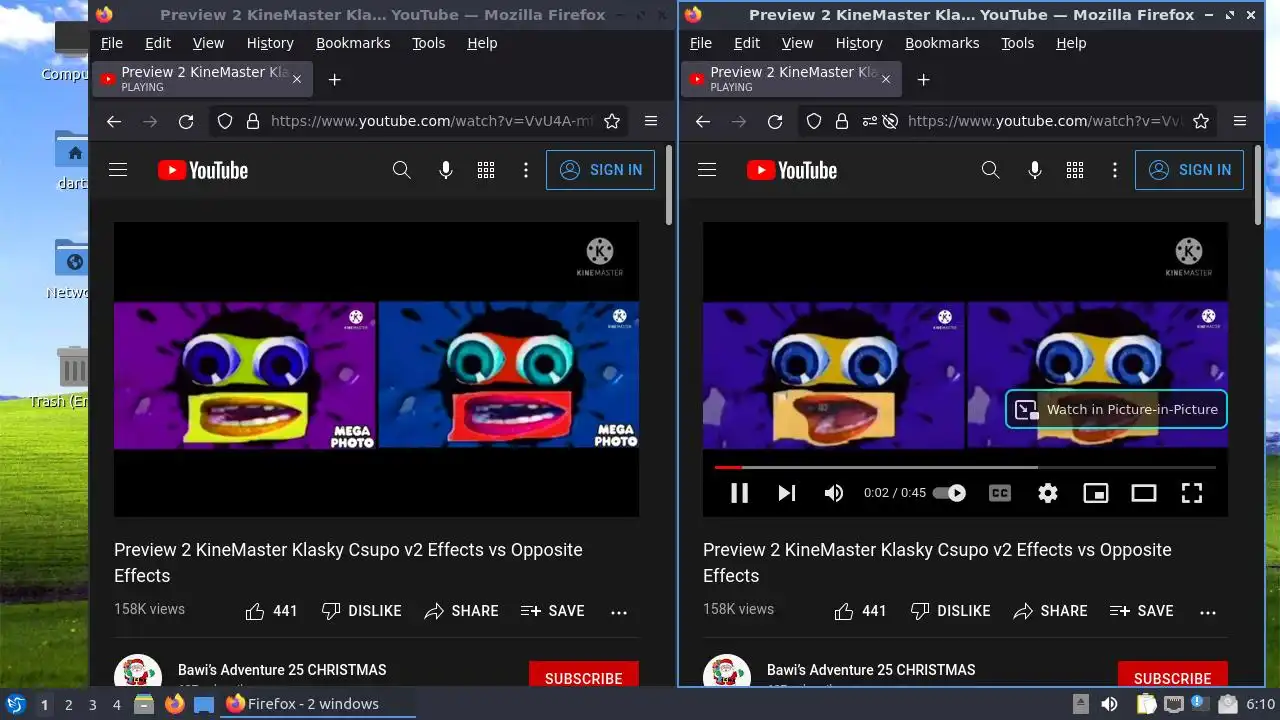This screenshot has height=720, width=1280.
Task: Mute the right window video volume
Action: pos(834,493)
